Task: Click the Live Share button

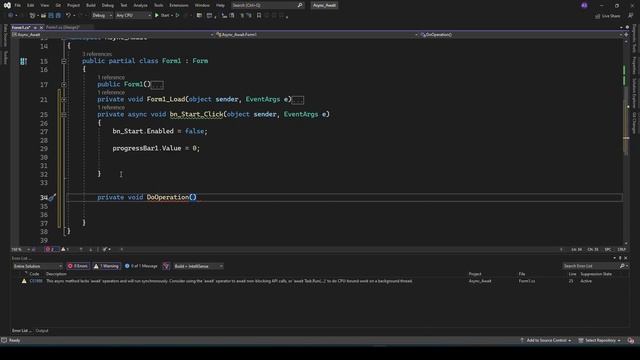Action: click(x=607, y=16)
